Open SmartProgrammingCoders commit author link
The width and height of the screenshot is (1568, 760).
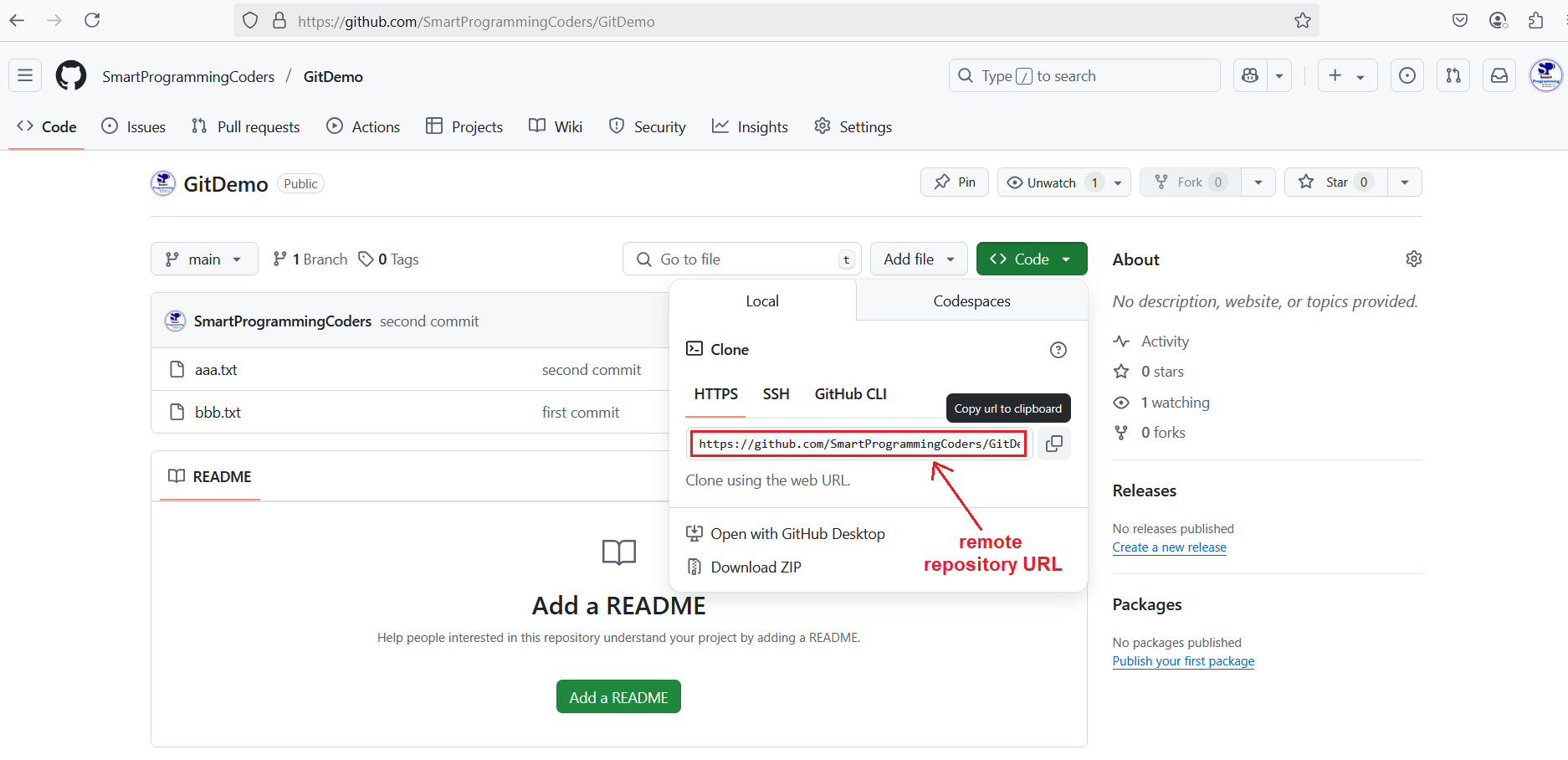click(x=282, y=321)
